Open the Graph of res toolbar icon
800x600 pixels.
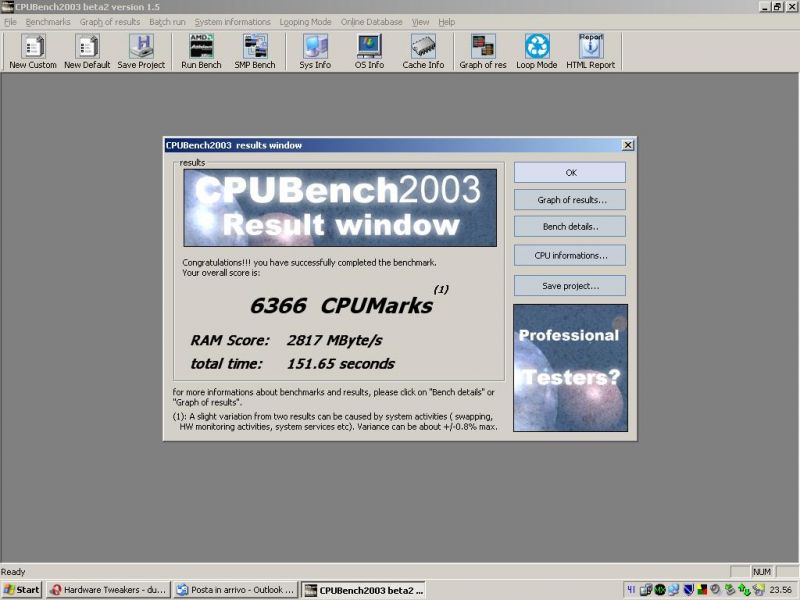pyautogui.click(x=483, y=51)
